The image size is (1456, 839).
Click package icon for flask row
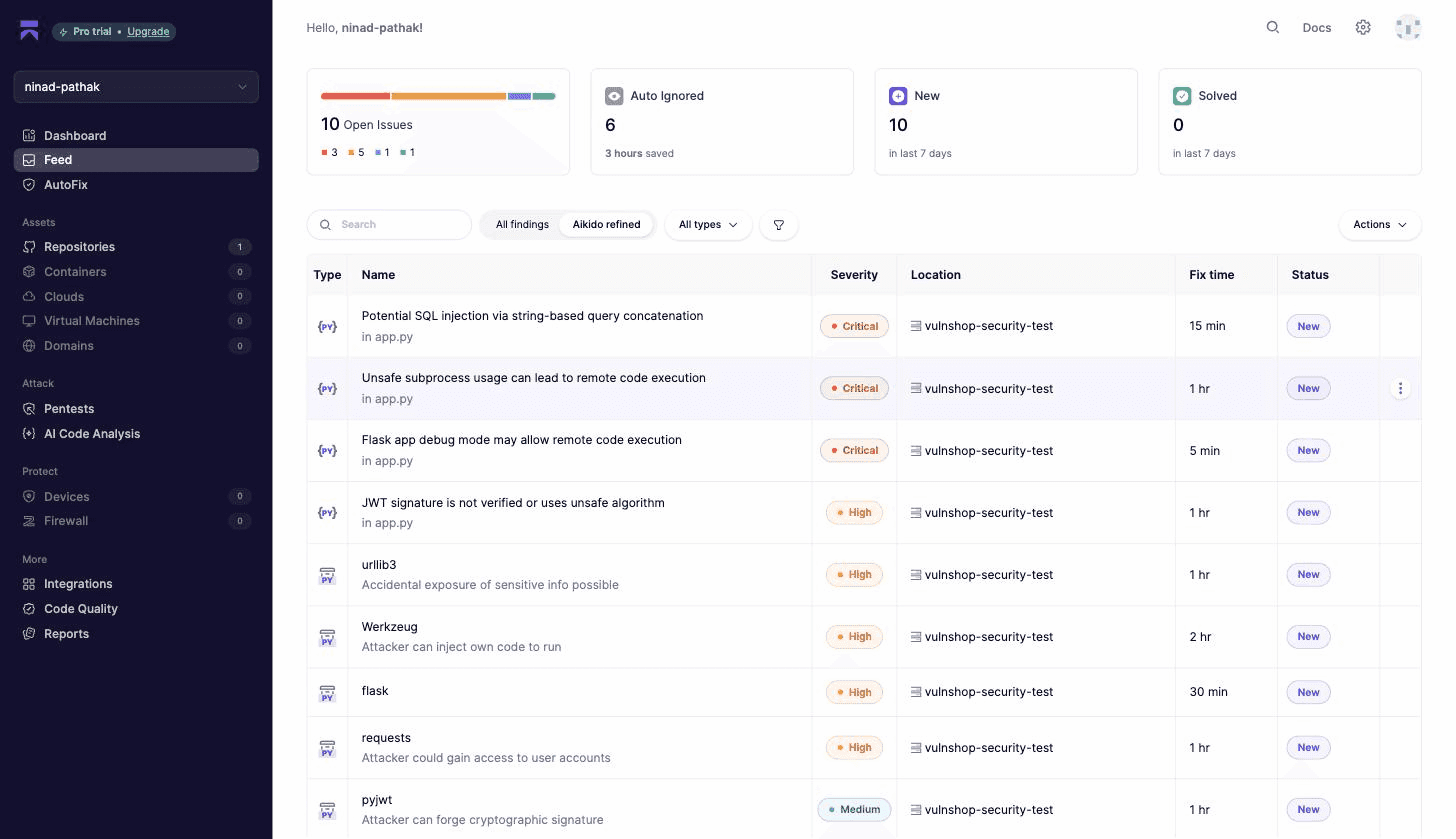(x=327, y=692)
